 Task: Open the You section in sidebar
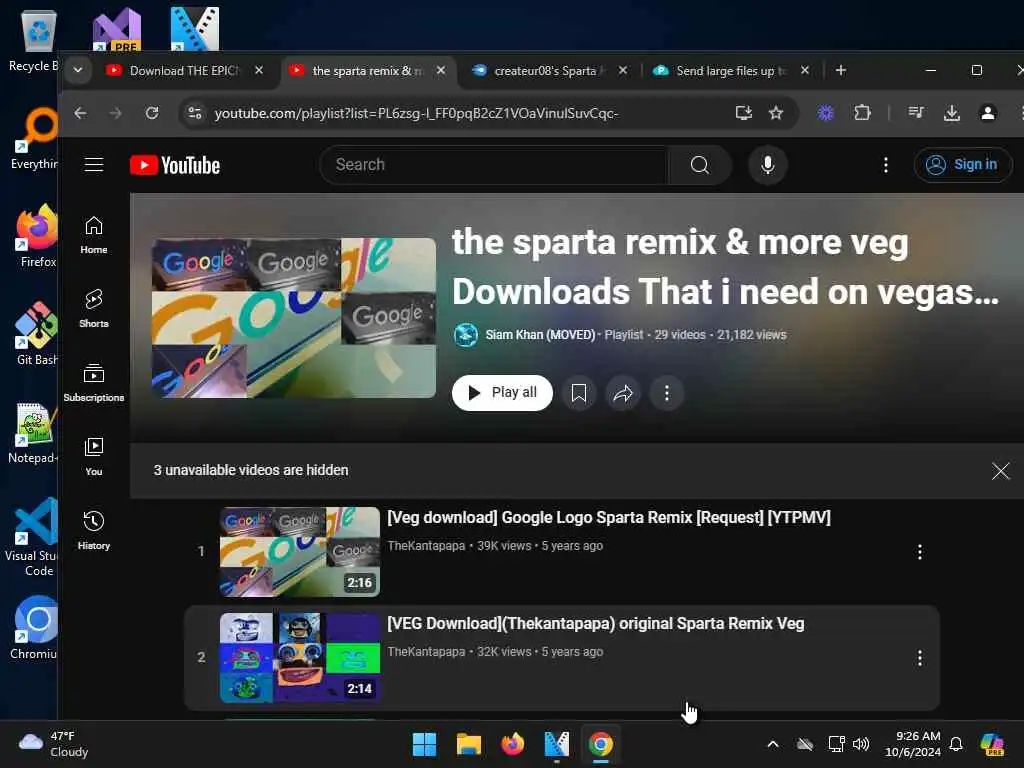pyautogui.click(x=94, y=456)
